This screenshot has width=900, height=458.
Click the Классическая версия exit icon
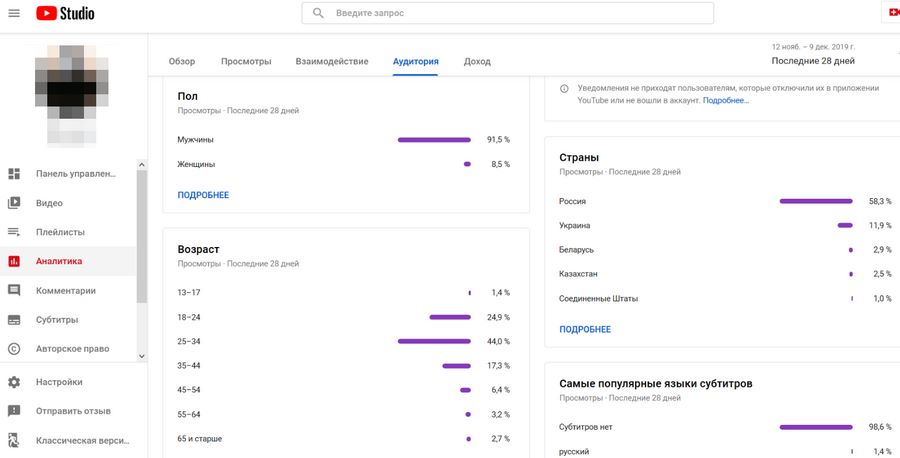14,441
